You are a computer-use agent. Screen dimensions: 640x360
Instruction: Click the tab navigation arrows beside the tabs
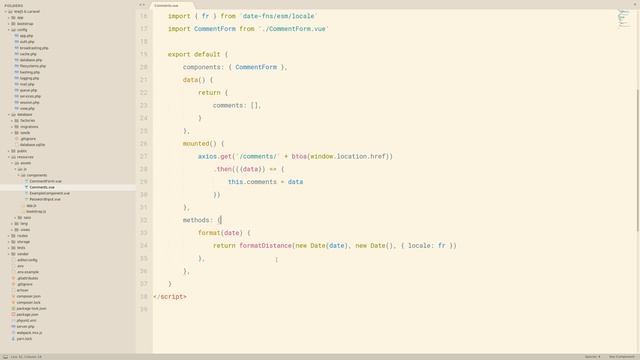[x=142, y=5]
